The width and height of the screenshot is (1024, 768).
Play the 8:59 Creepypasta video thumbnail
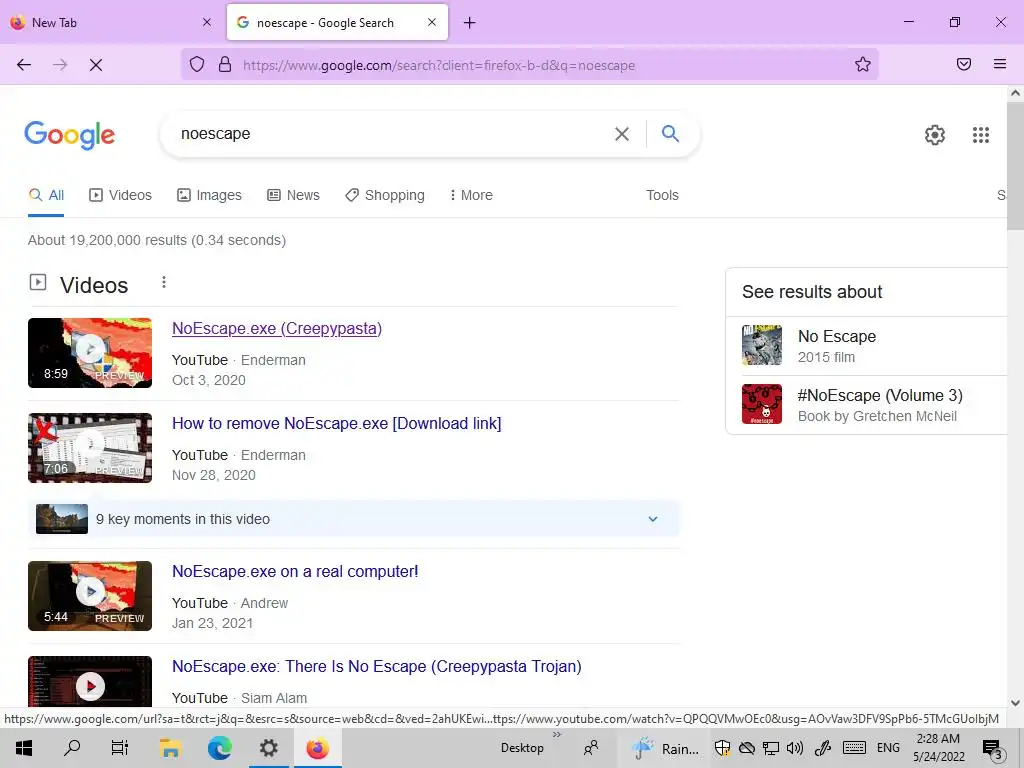coord(90,353)
